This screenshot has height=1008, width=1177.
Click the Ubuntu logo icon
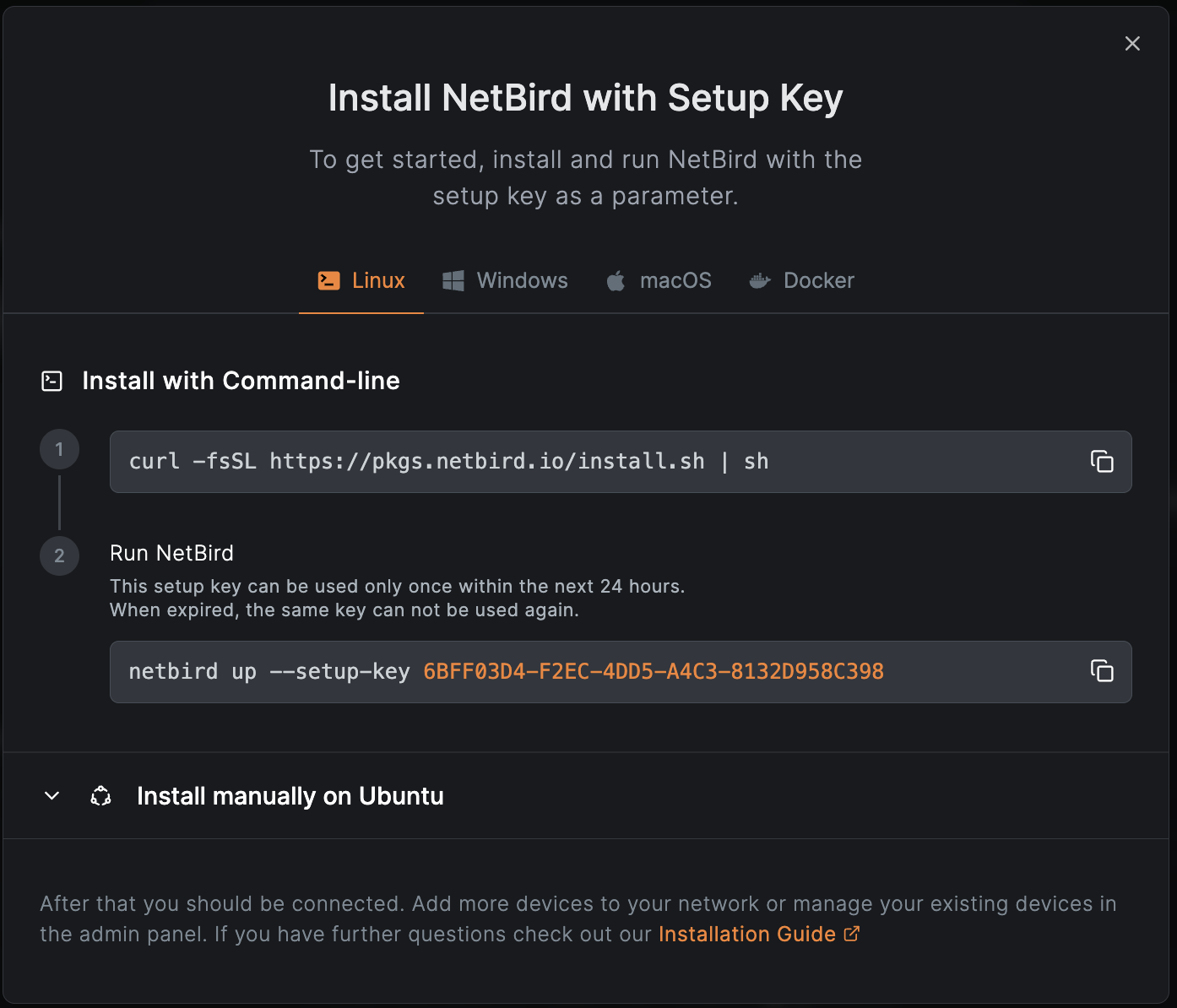pyautogui.click(x=100, y=795)
